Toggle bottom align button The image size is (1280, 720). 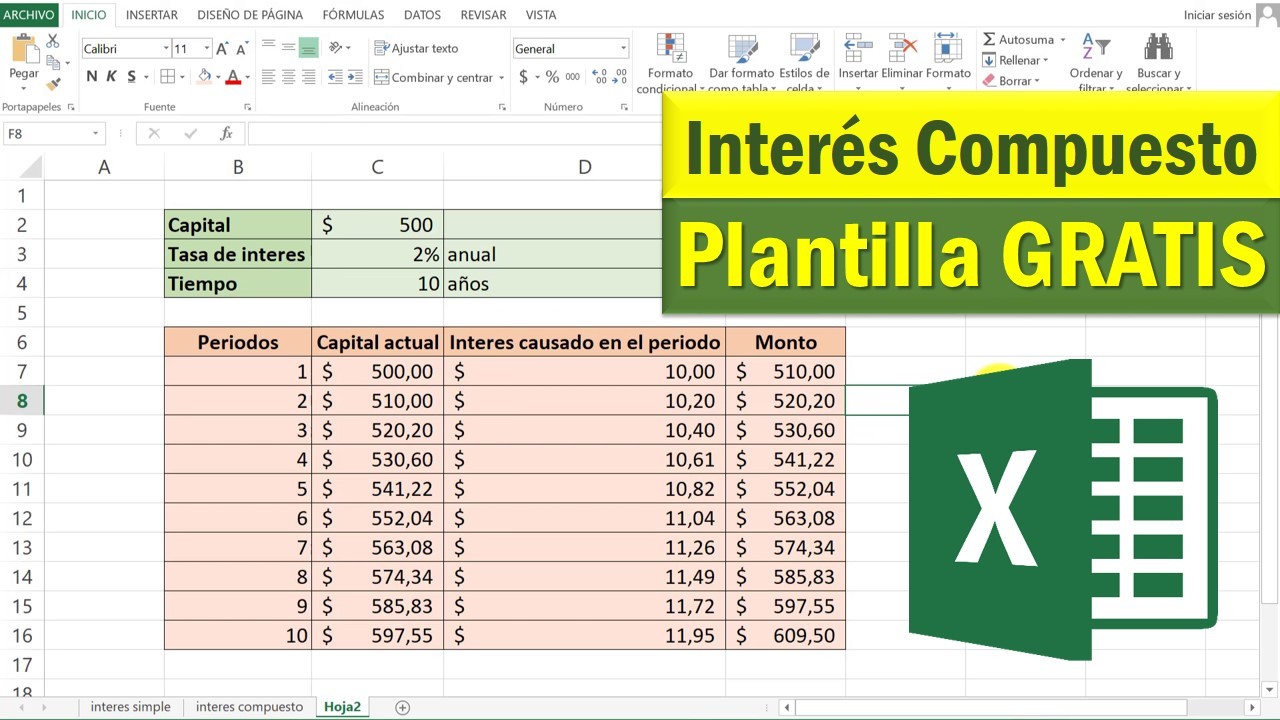[308, 47]
